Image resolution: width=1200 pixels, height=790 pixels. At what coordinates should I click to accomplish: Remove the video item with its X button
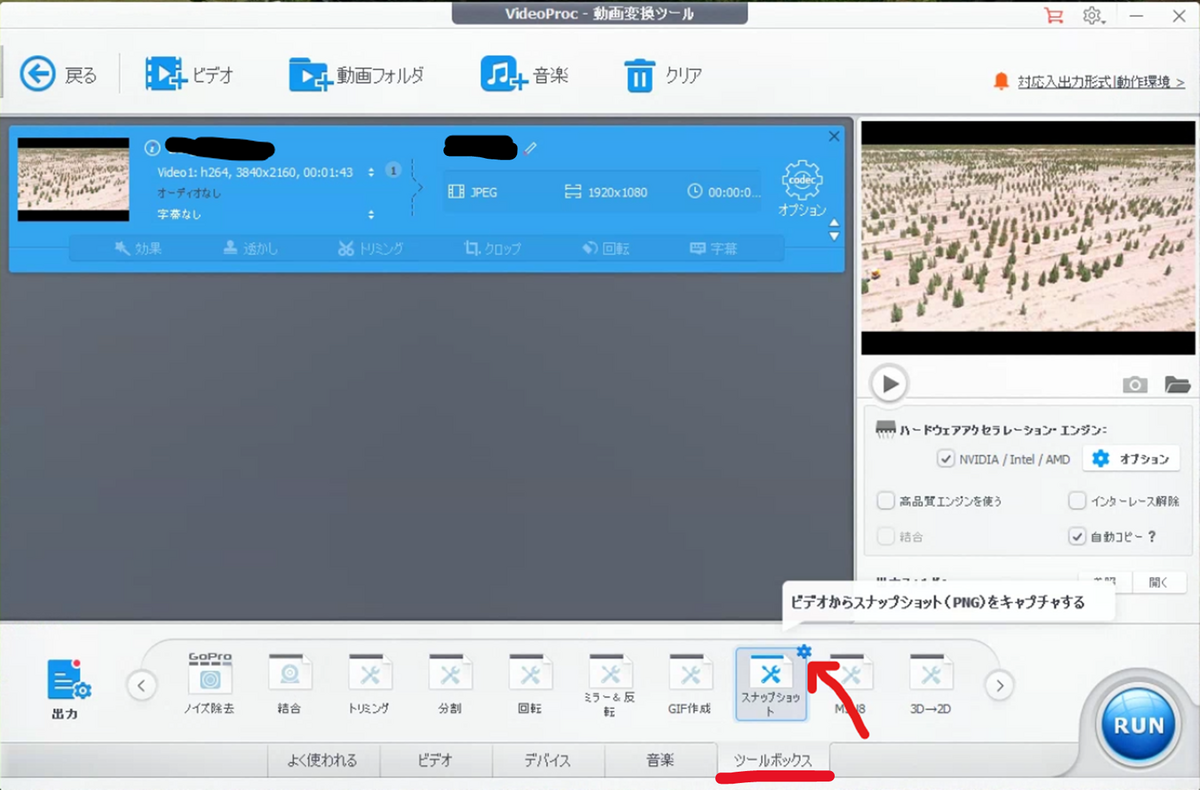tap(835, 137)
